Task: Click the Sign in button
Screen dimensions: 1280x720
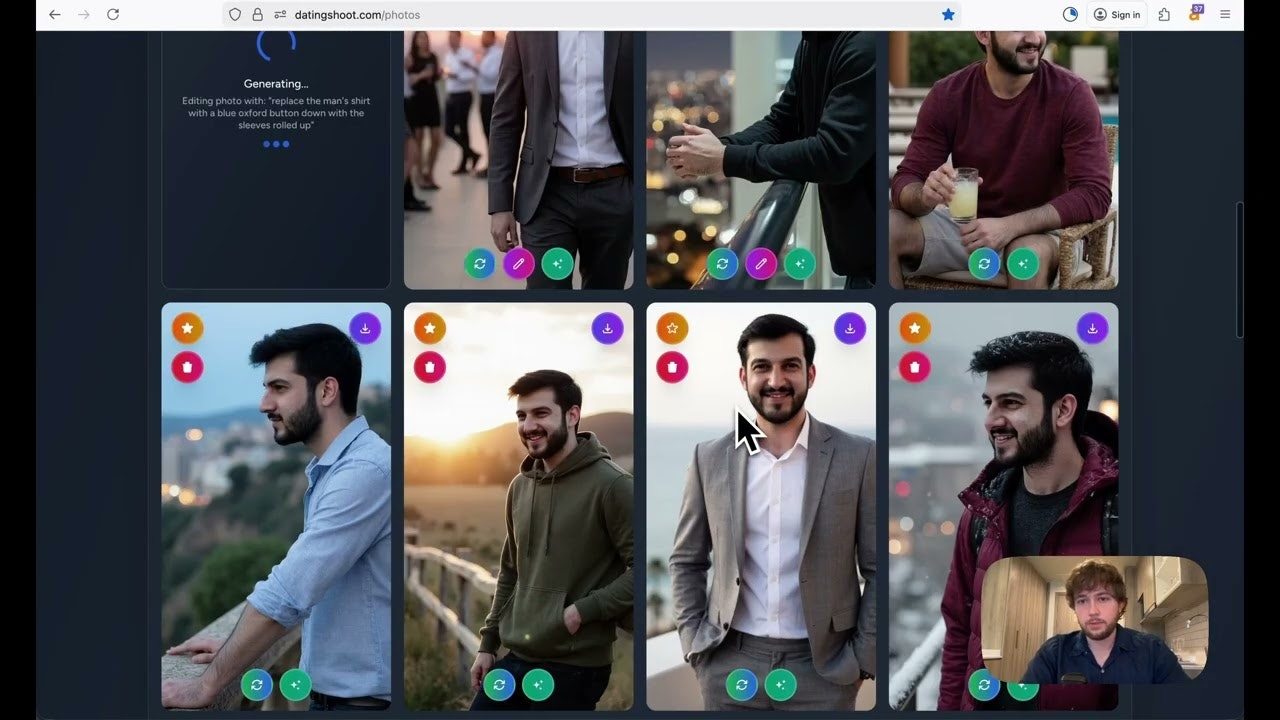Action: tap(1116, 15)
